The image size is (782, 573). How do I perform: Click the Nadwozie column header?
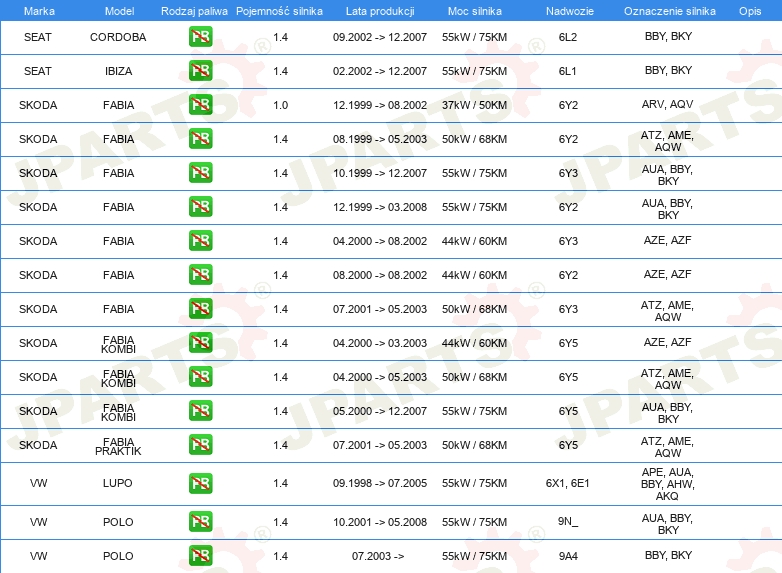tap(570, 11)
